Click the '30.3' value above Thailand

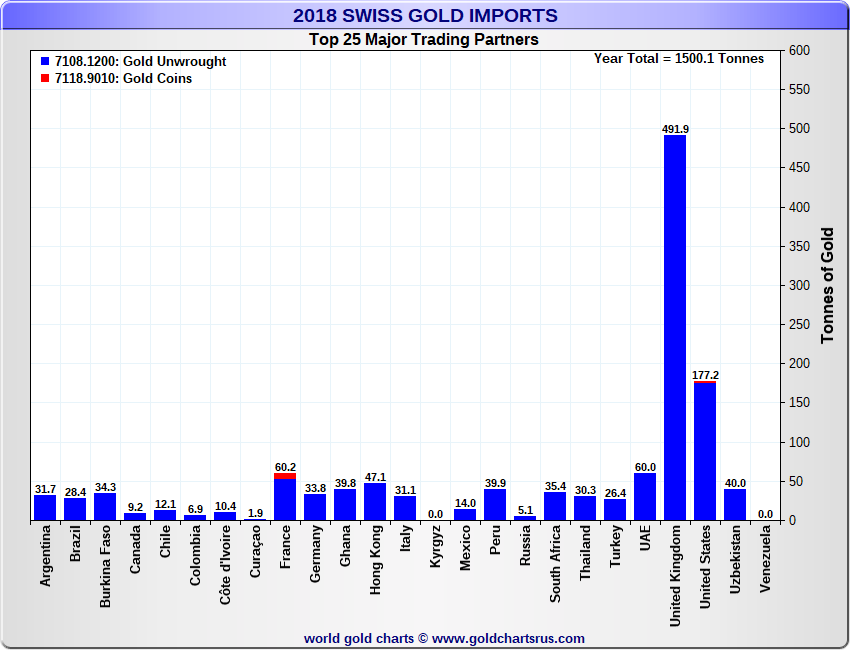tap(585, 490)
